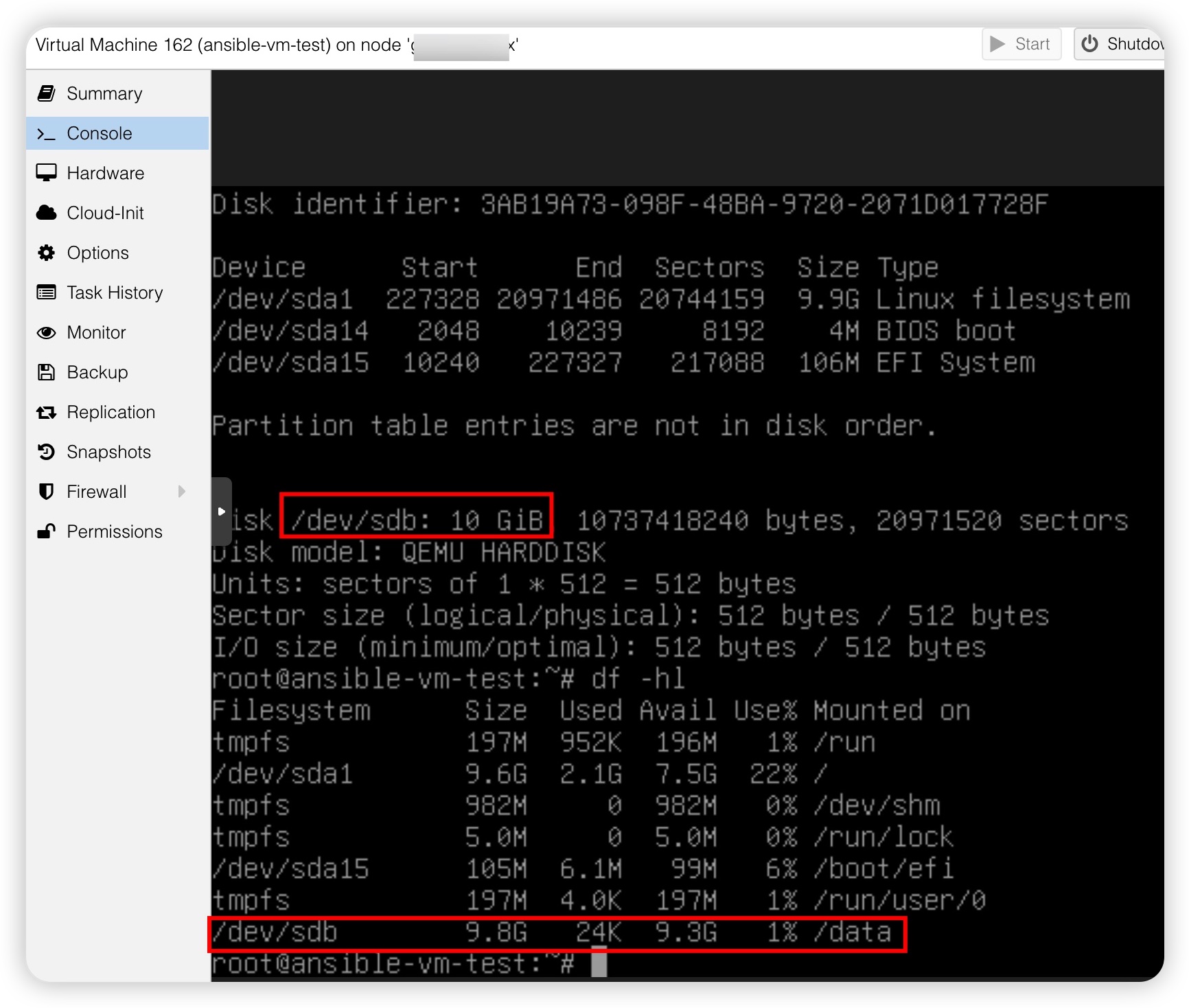1189x1008 pixels.
Task: Click the 'I/O size (minimum/optimal)' line
Action: click(599, 647)
